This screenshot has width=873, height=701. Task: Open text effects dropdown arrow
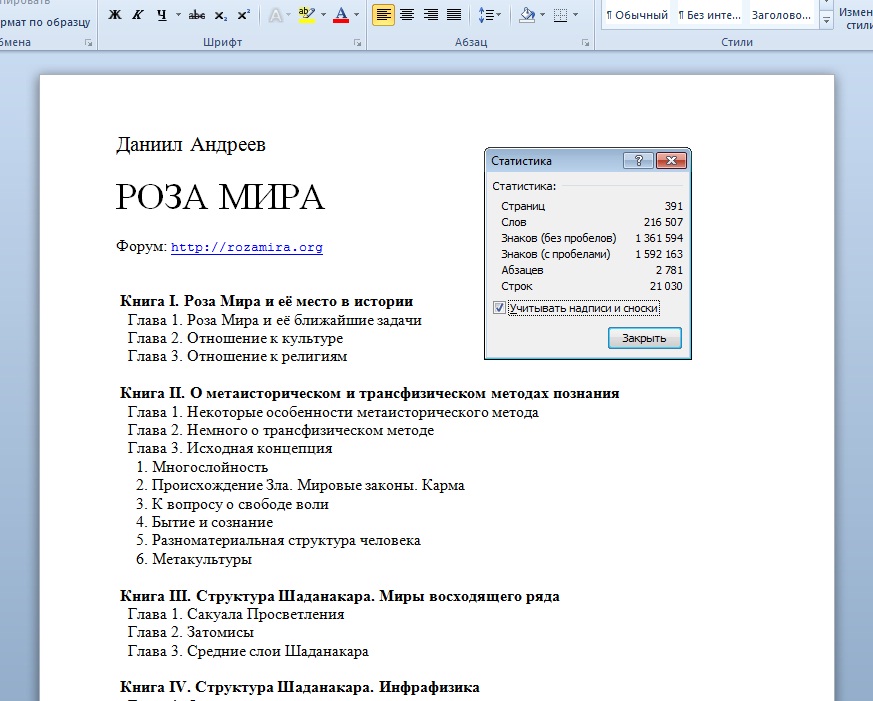288,15
